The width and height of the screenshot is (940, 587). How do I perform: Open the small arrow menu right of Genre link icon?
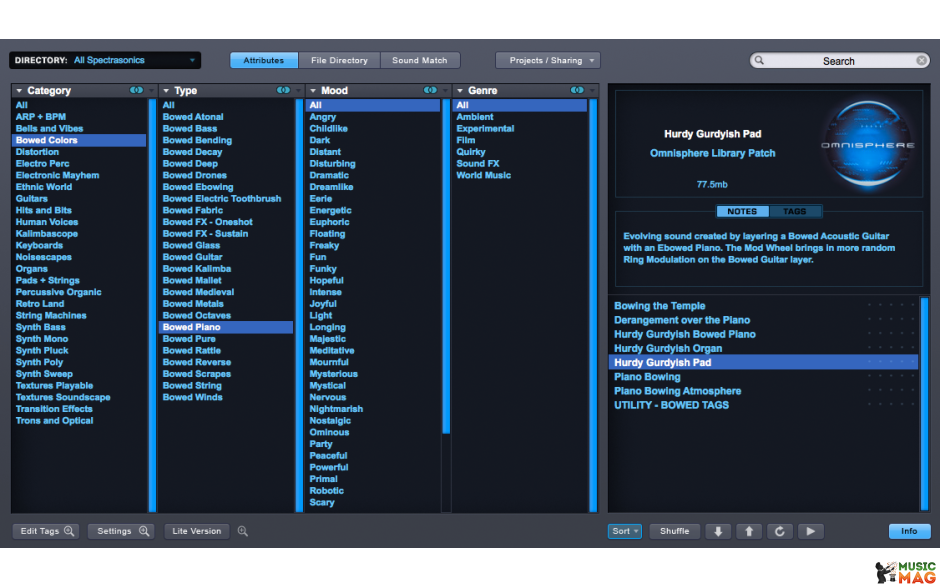pyautogui.click(x=592, y=91)
